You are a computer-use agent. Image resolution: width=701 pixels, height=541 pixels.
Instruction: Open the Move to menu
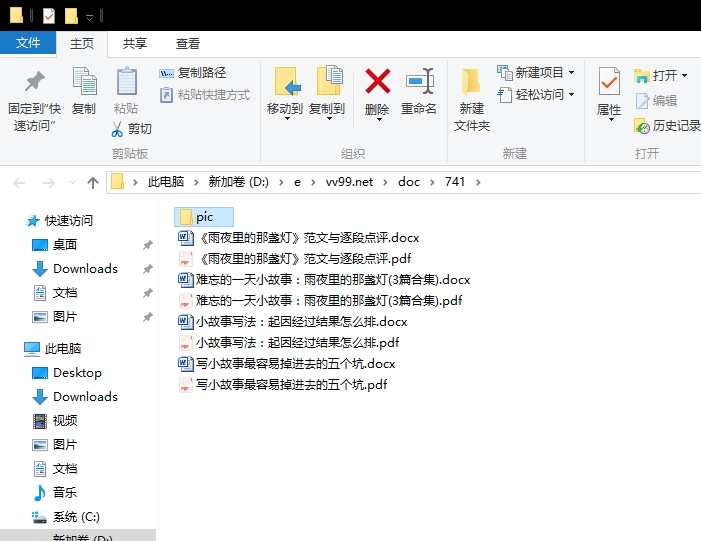285,94
